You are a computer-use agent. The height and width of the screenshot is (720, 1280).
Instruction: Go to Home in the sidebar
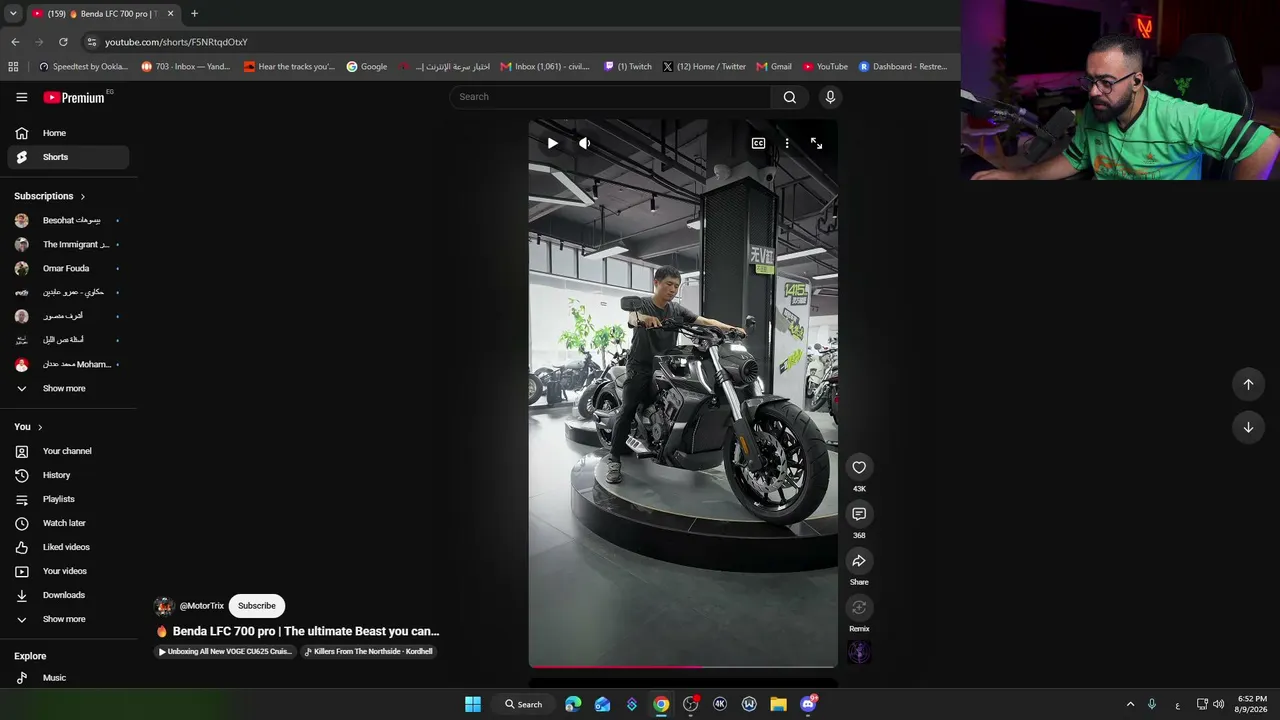click(x=68, y=133)
